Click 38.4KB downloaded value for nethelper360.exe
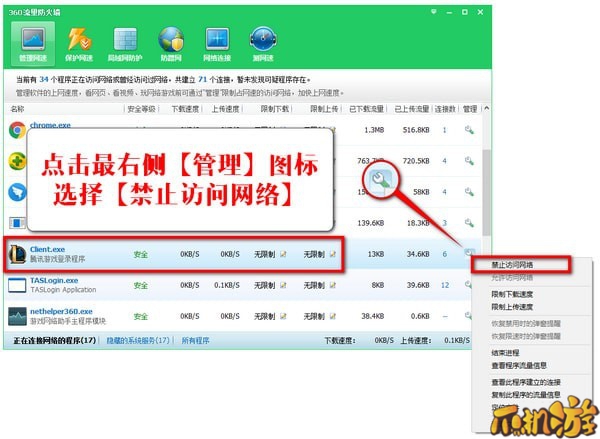Image resolution: width=600 pixels, height=439 pixels. (x=373, y=316)
